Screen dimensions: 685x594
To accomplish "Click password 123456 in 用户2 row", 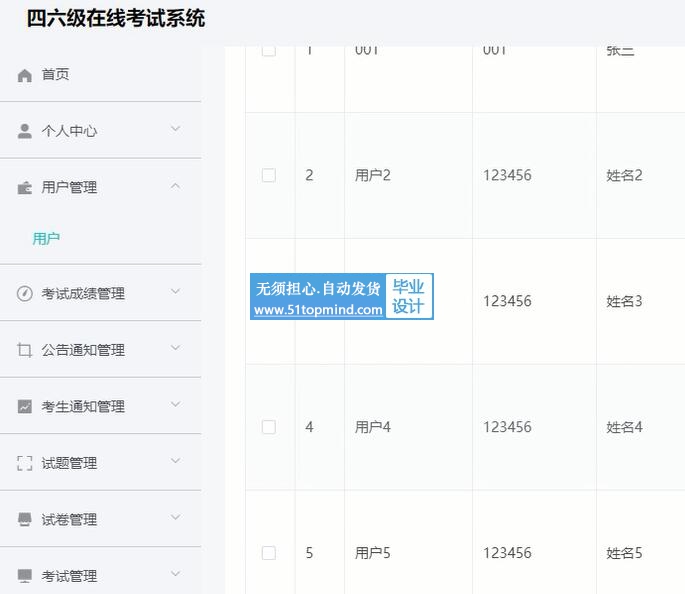I will click(x=507, y=175).
